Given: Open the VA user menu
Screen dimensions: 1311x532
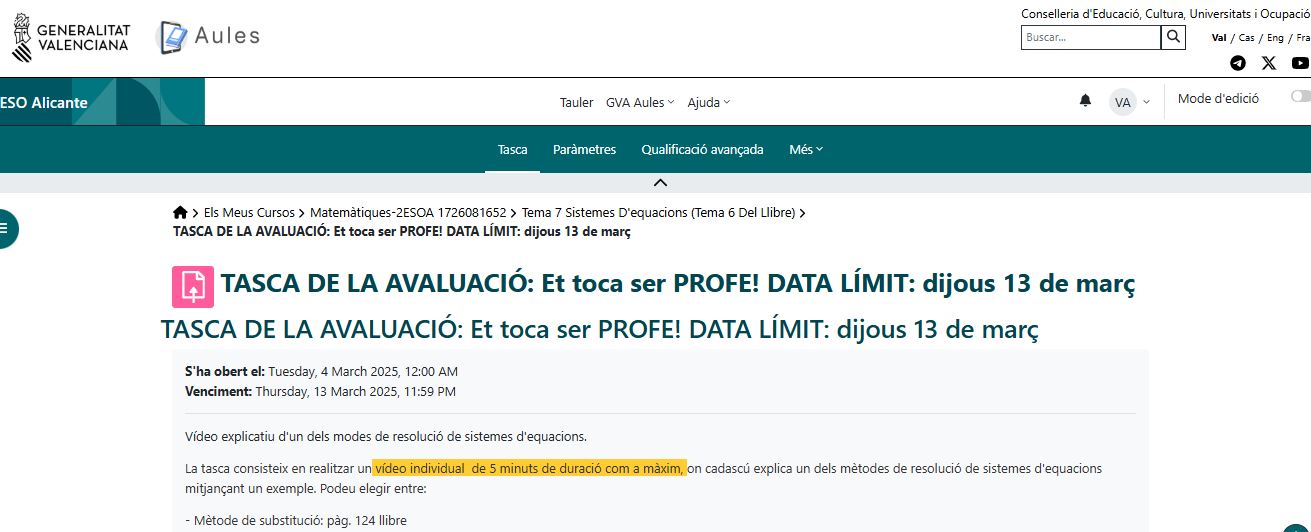Looking at the screenshot, I should [1130, 102].
